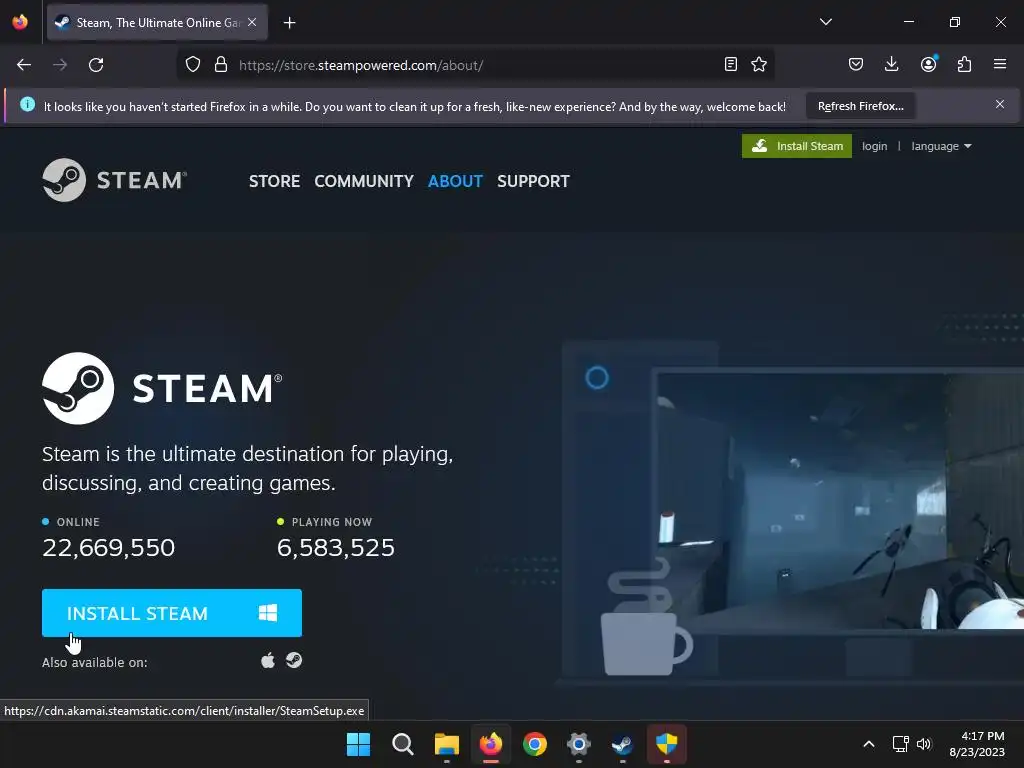Launch Google Chrome from the taskbar
This screenshot has height=768, width=1024.
(x=534, y=744)
